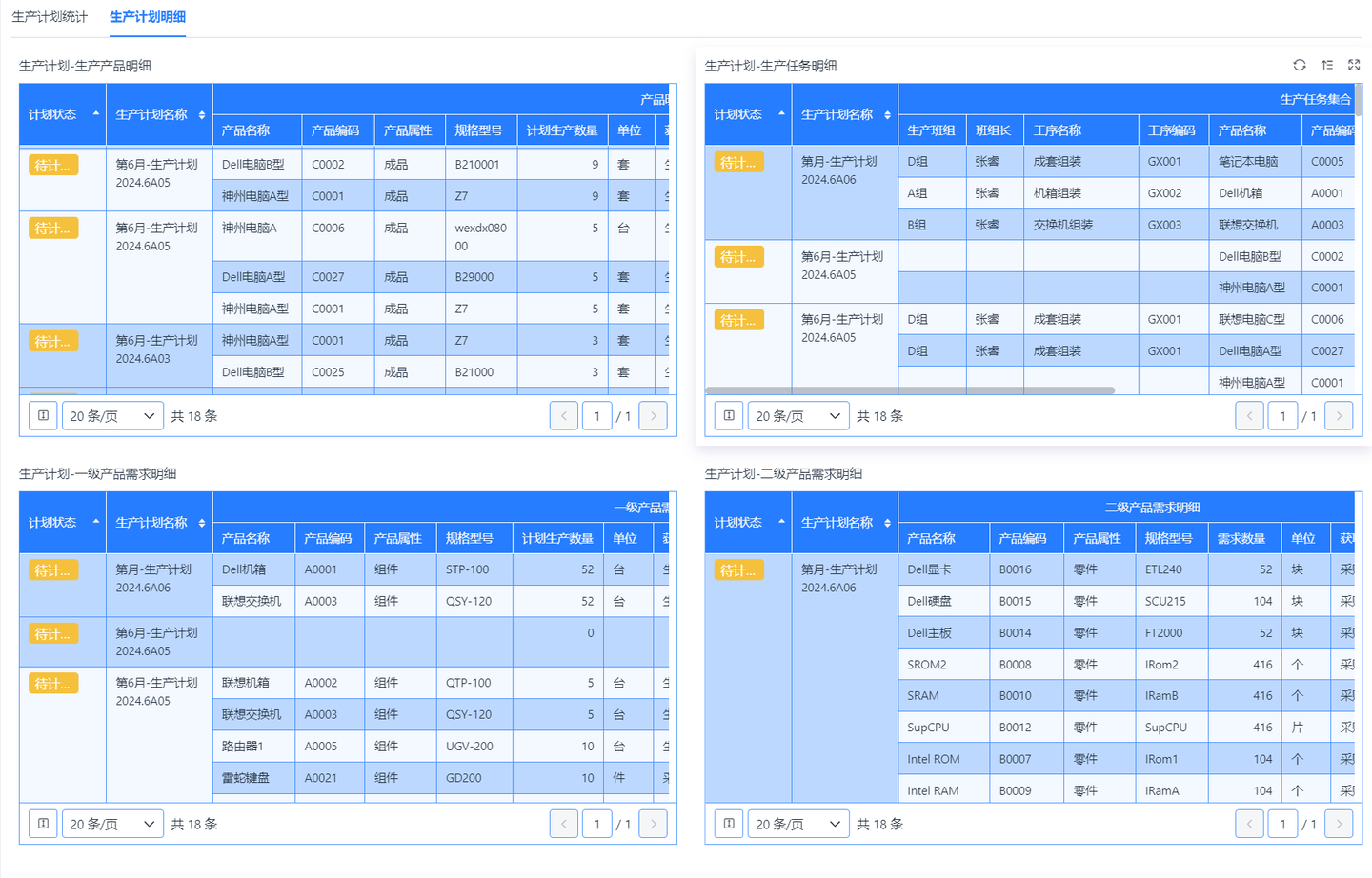Image resolution: width=1372 pixels, height=878 pixels.
Task: Select the column icon in 二级产品需求 footer
Action: pos(728,823)
